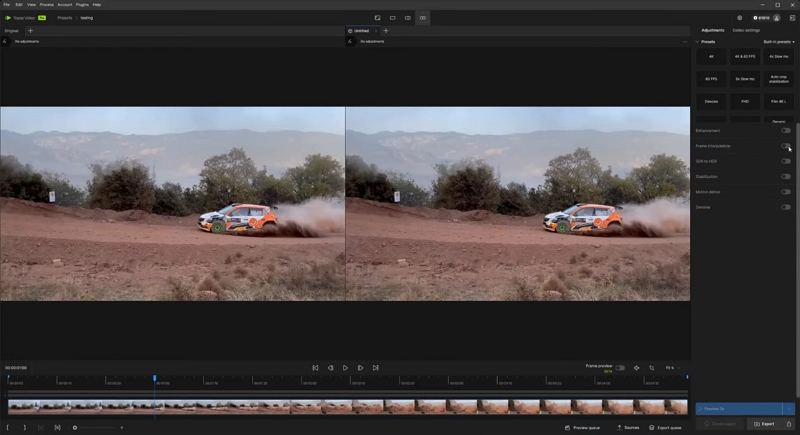Switch to the Adjustments tab

pyautogui.click(x=713, y=30)
